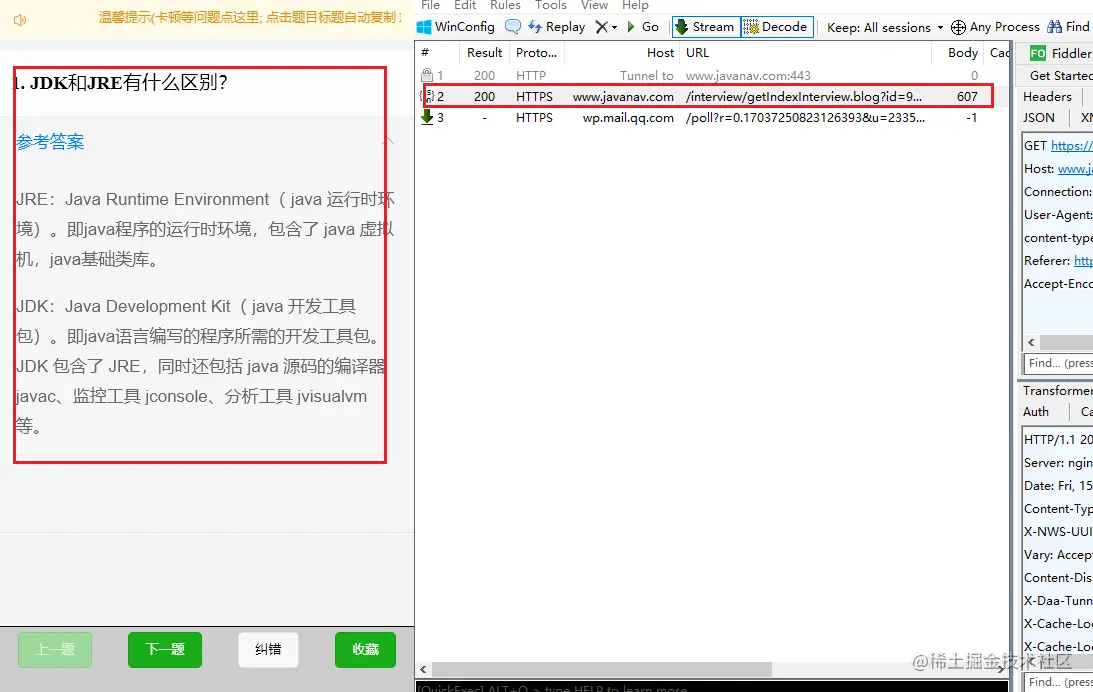Screen dimensions: 1093x692
Task: Collapse the 参考答案 answer section chevron
Action: [388, 142]
